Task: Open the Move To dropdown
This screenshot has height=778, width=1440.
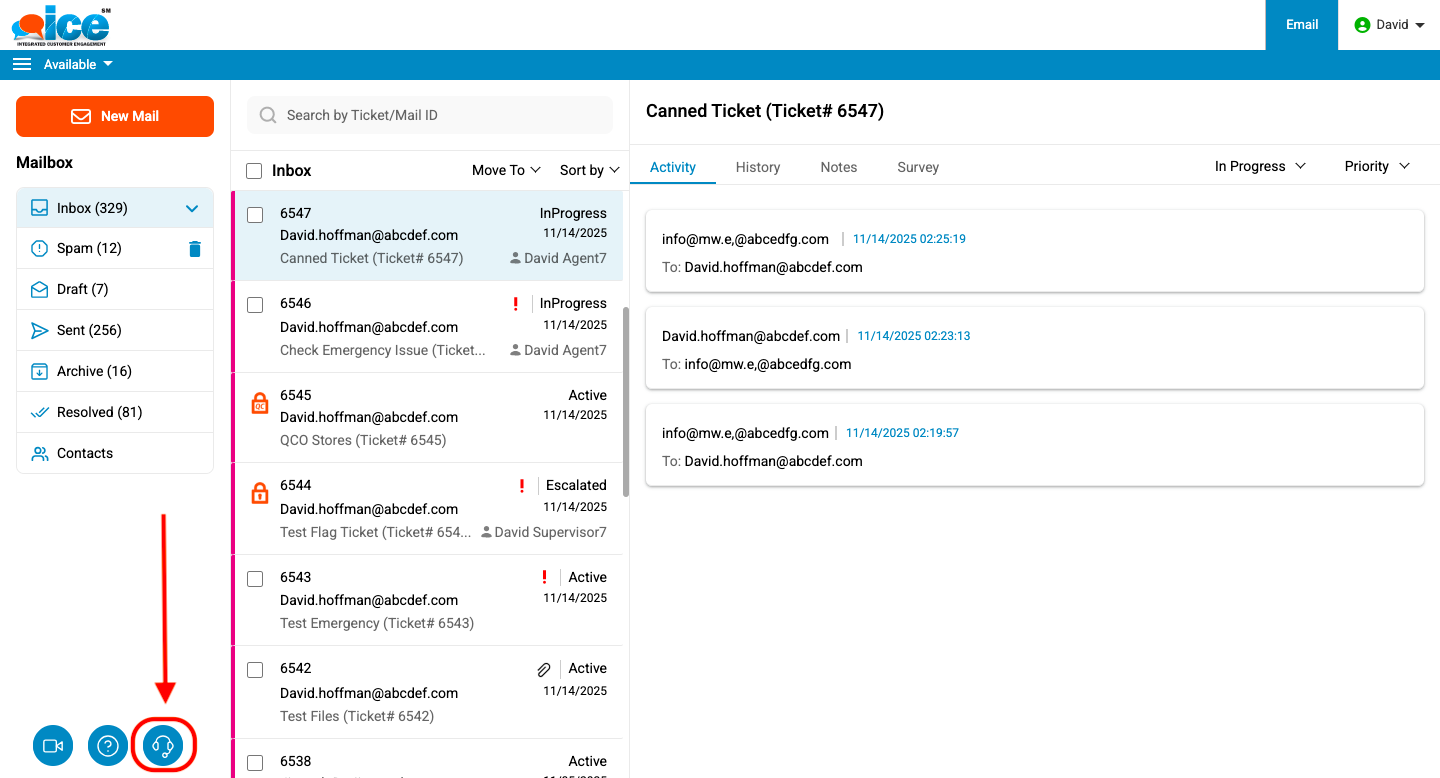Action: [506, 170]
